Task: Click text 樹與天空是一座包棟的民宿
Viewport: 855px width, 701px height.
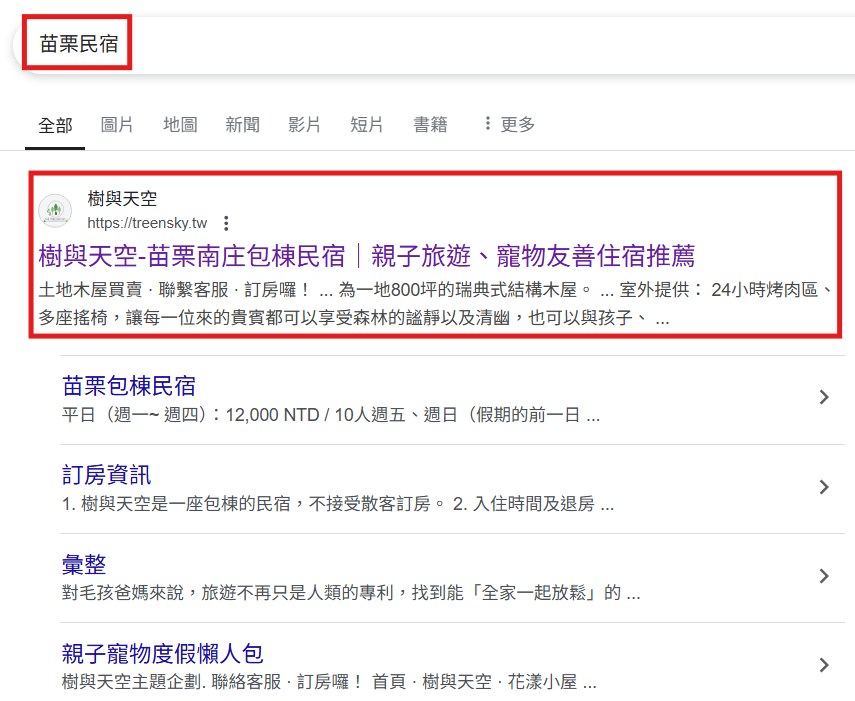Action: pyautogui.click(x=186, y=504)
